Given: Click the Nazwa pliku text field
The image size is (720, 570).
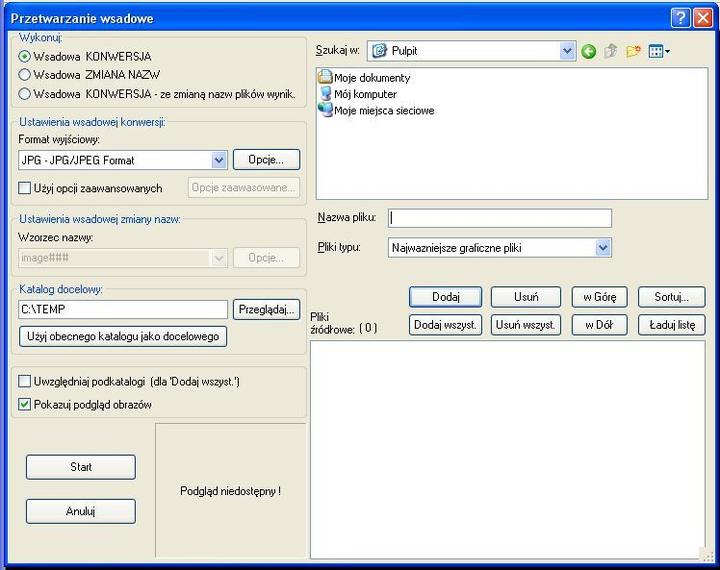Looking at the screenshot, I should (x=499, y=218).
